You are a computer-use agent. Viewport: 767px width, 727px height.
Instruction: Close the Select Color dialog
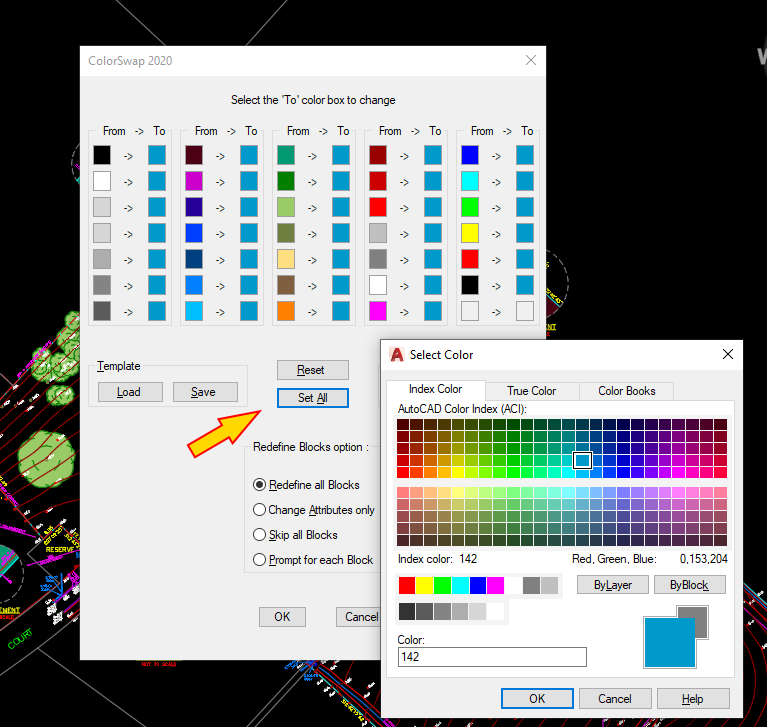(728, 354)
